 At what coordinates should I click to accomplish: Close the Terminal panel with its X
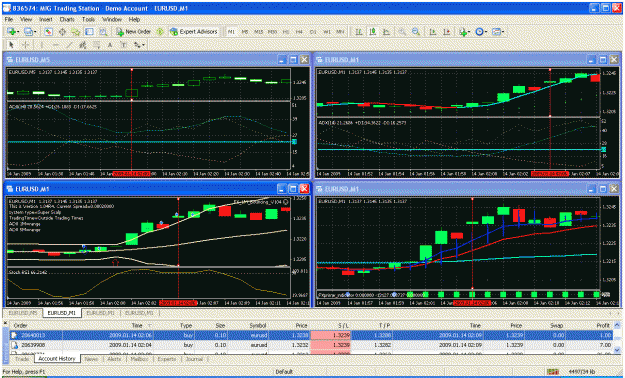pos(6,323)
